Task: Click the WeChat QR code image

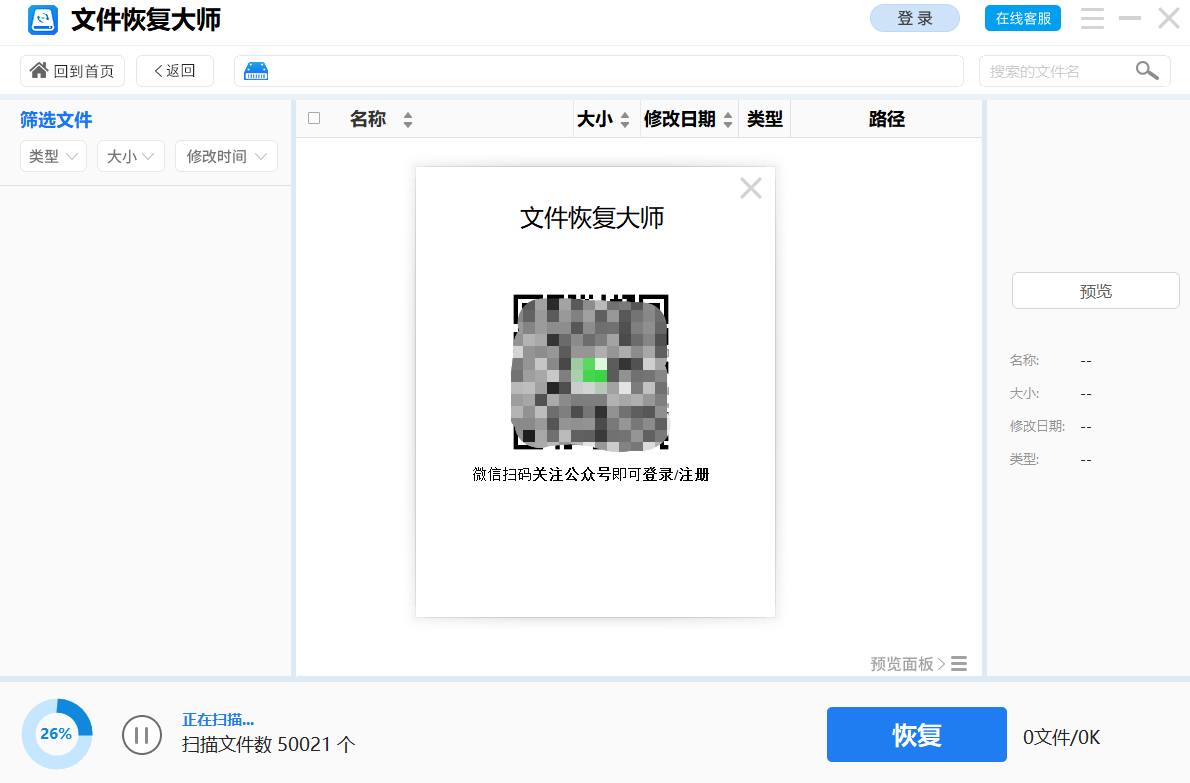Action: click(x=591, y=373)
